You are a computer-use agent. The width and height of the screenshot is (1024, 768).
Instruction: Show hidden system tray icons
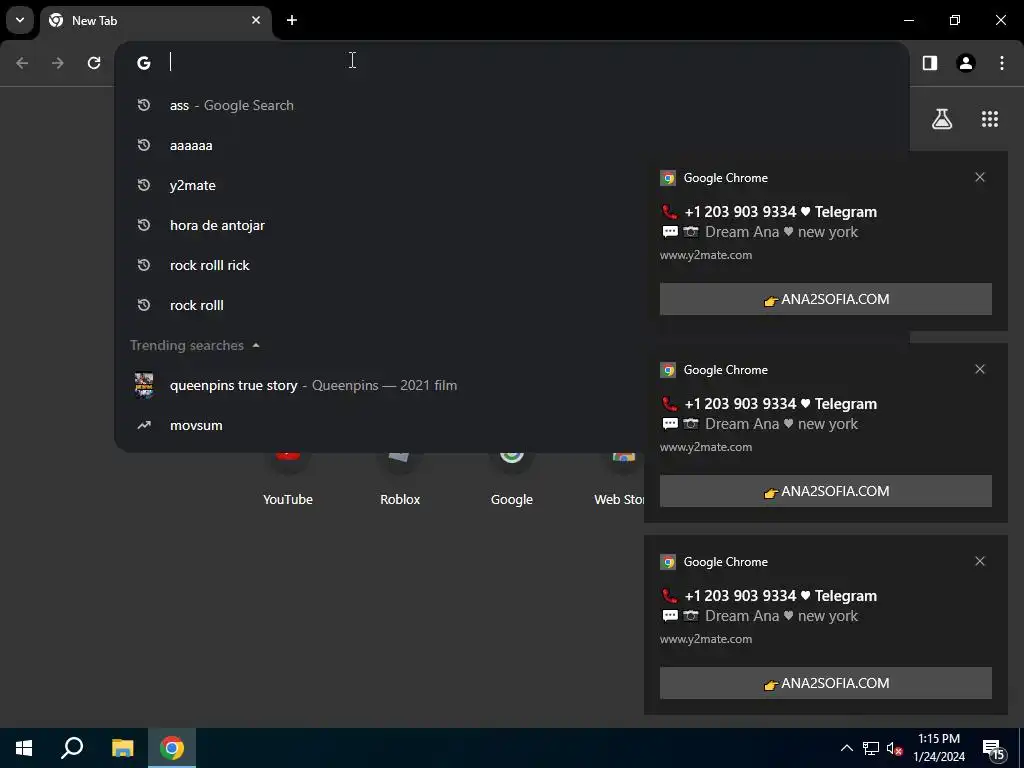(x=846, y=748)
